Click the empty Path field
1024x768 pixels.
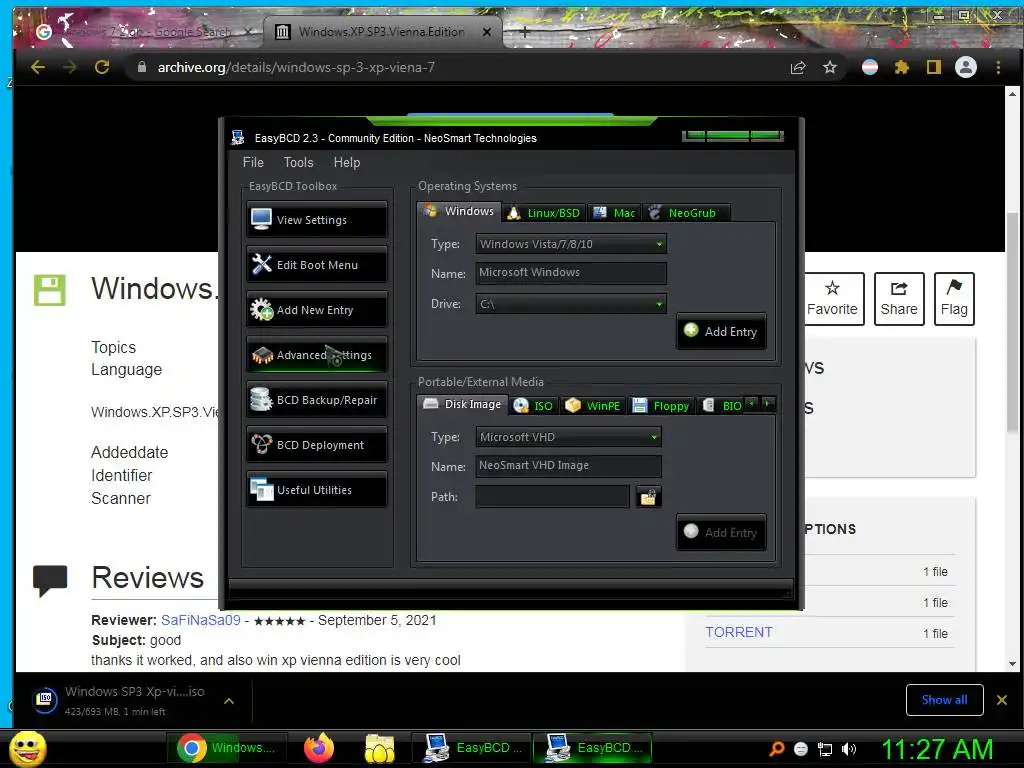click(x=552, y=496)
